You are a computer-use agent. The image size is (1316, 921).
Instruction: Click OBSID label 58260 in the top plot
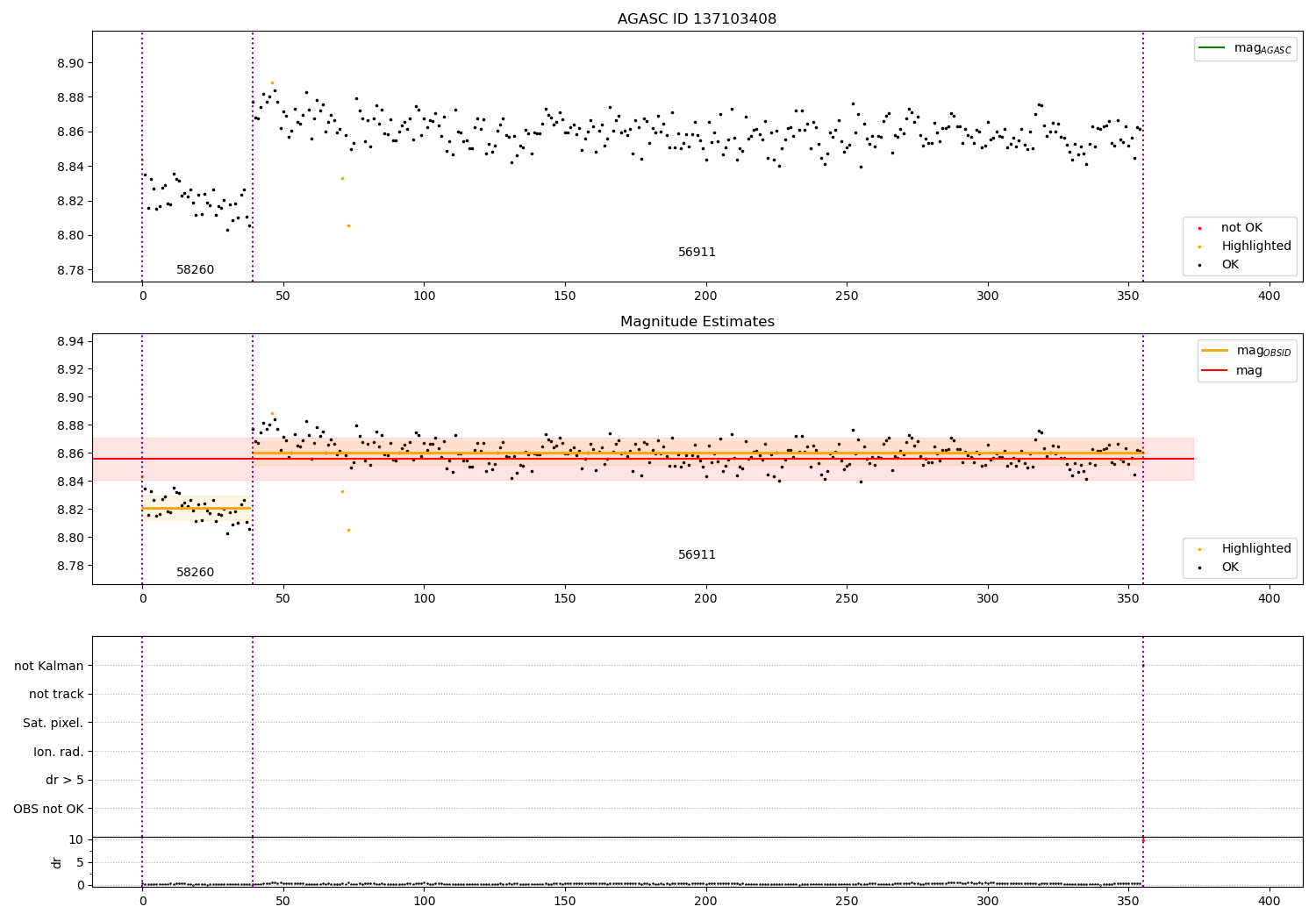click(x=195, y=270)
